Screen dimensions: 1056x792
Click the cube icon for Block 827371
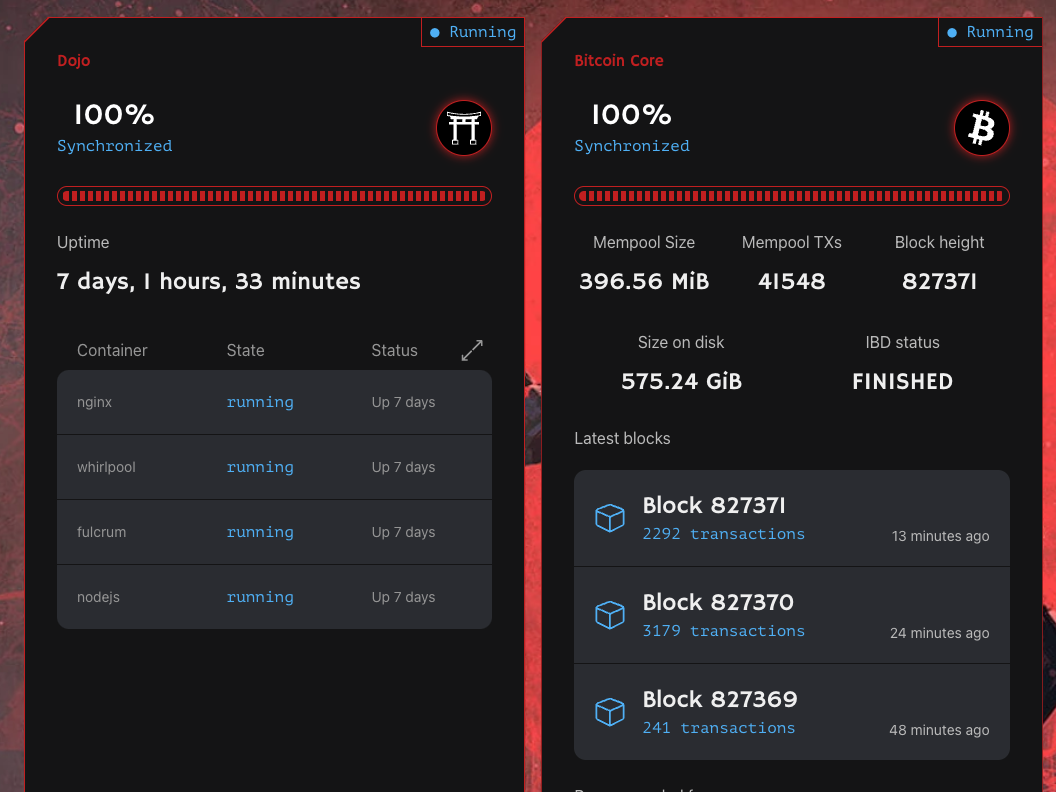[x=610, y=518]
